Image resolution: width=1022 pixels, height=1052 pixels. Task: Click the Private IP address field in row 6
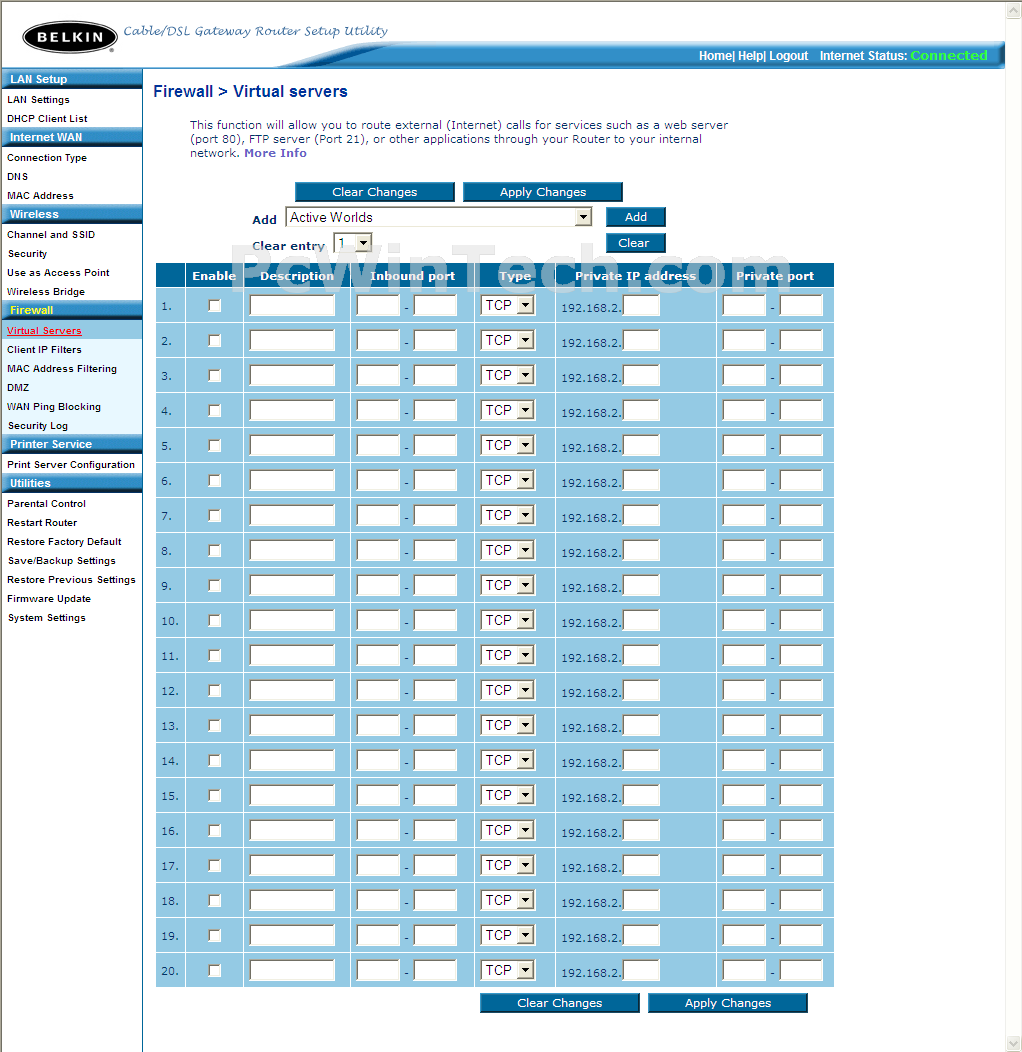tap(642, 480)
